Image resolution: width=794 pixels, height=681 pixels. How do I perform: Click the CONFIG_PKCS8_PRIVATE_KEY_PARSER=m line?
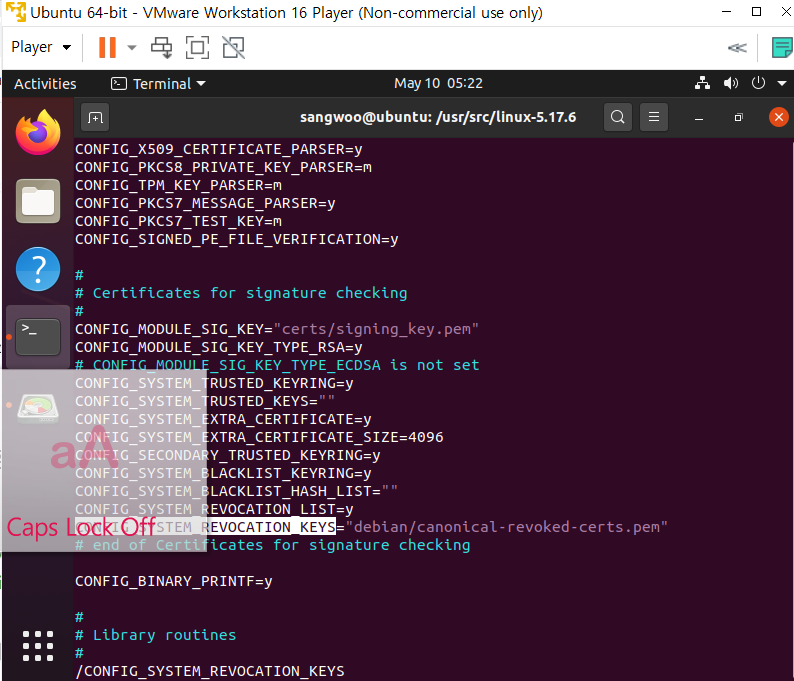tap(223, 167)
